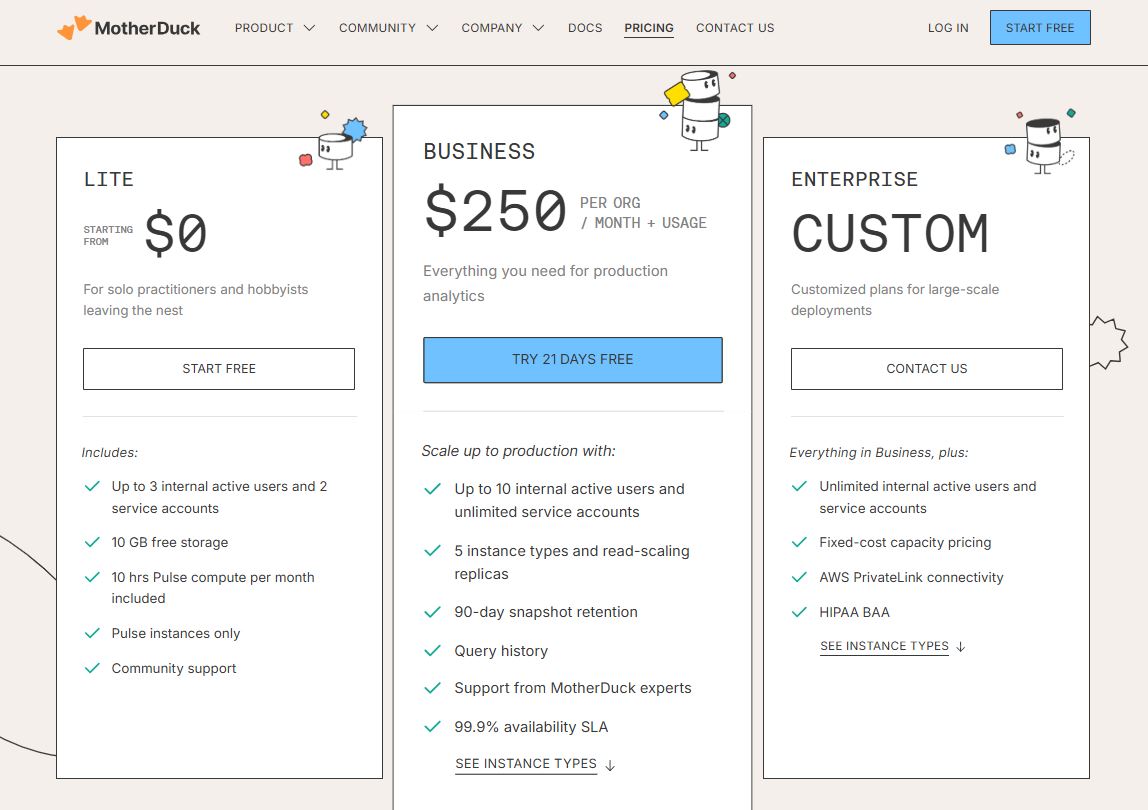Click the down arrow beside SEE INSTANCE TYPES

[610, 765]
